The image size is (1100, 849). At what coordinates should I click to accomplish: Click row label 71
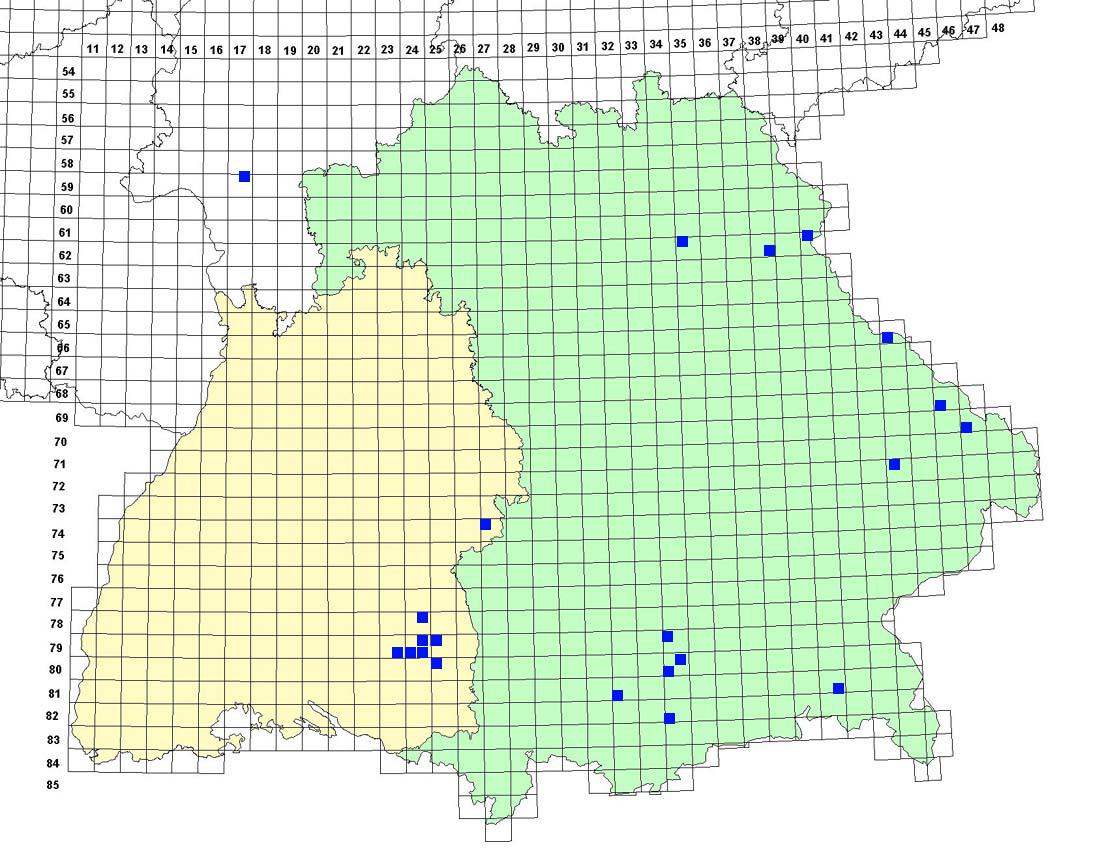(x=60, y=464)
